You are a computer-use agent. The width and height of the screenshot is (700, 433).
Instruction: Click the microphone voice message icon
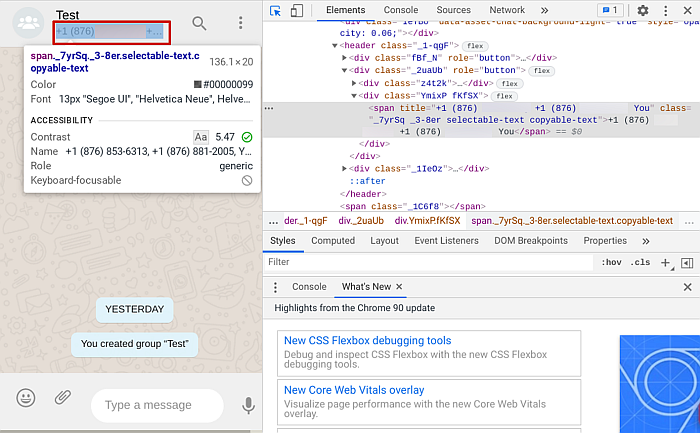tap(248, 405)
